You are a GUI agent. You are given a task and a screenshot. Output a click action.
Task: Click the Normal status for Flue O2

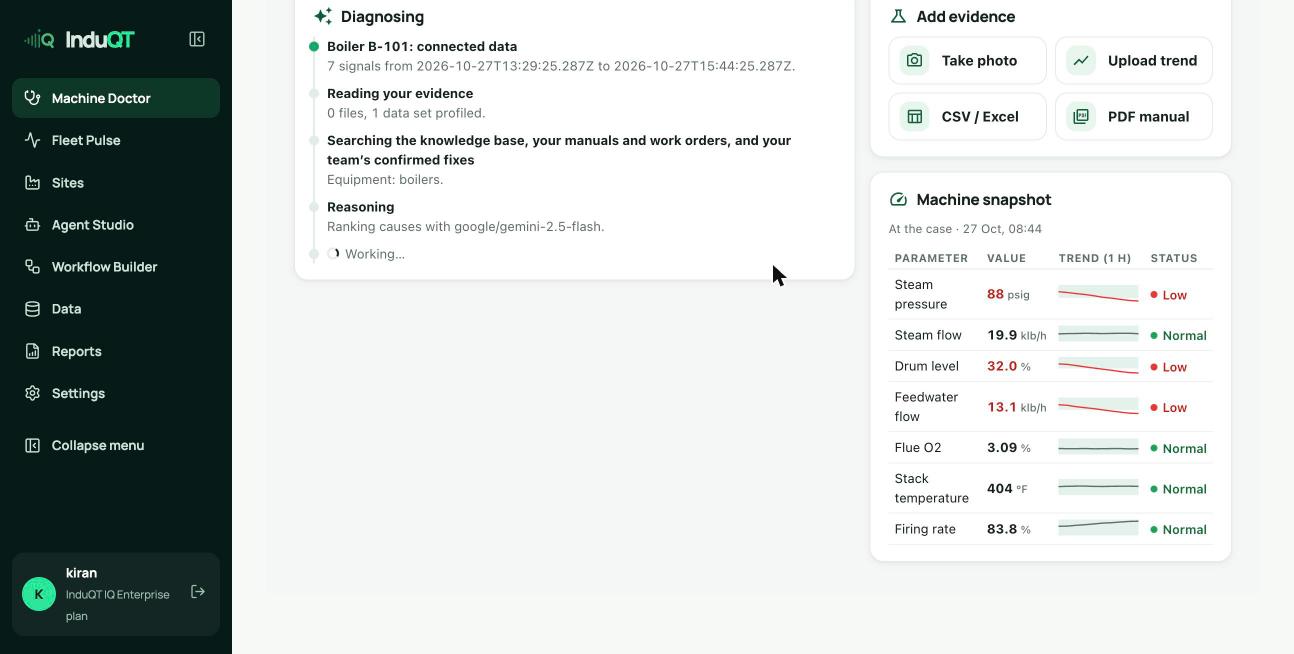tap(1179, 448)
